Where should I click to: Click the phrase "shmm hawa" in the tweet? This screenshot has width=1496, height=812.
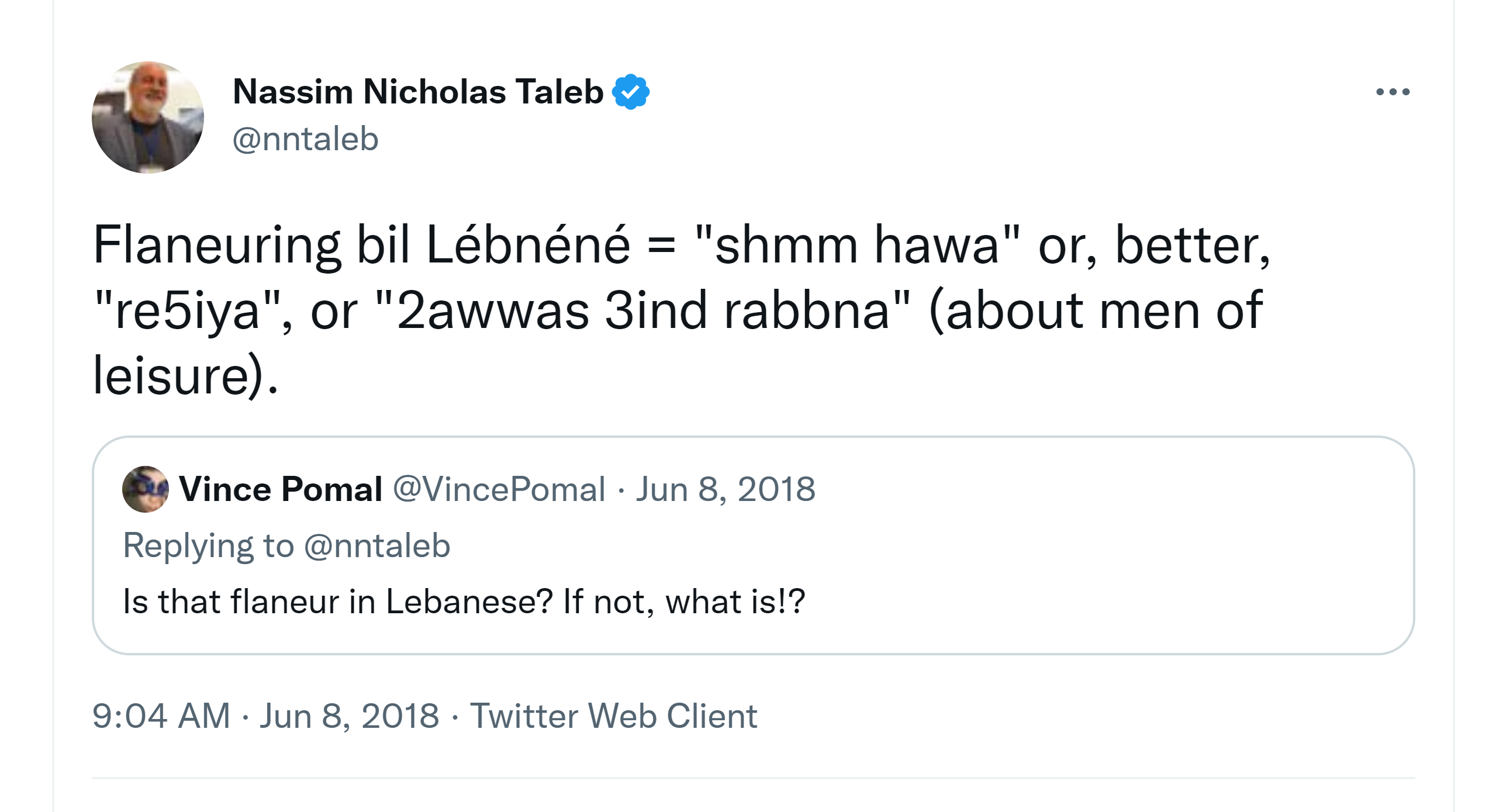857,246
